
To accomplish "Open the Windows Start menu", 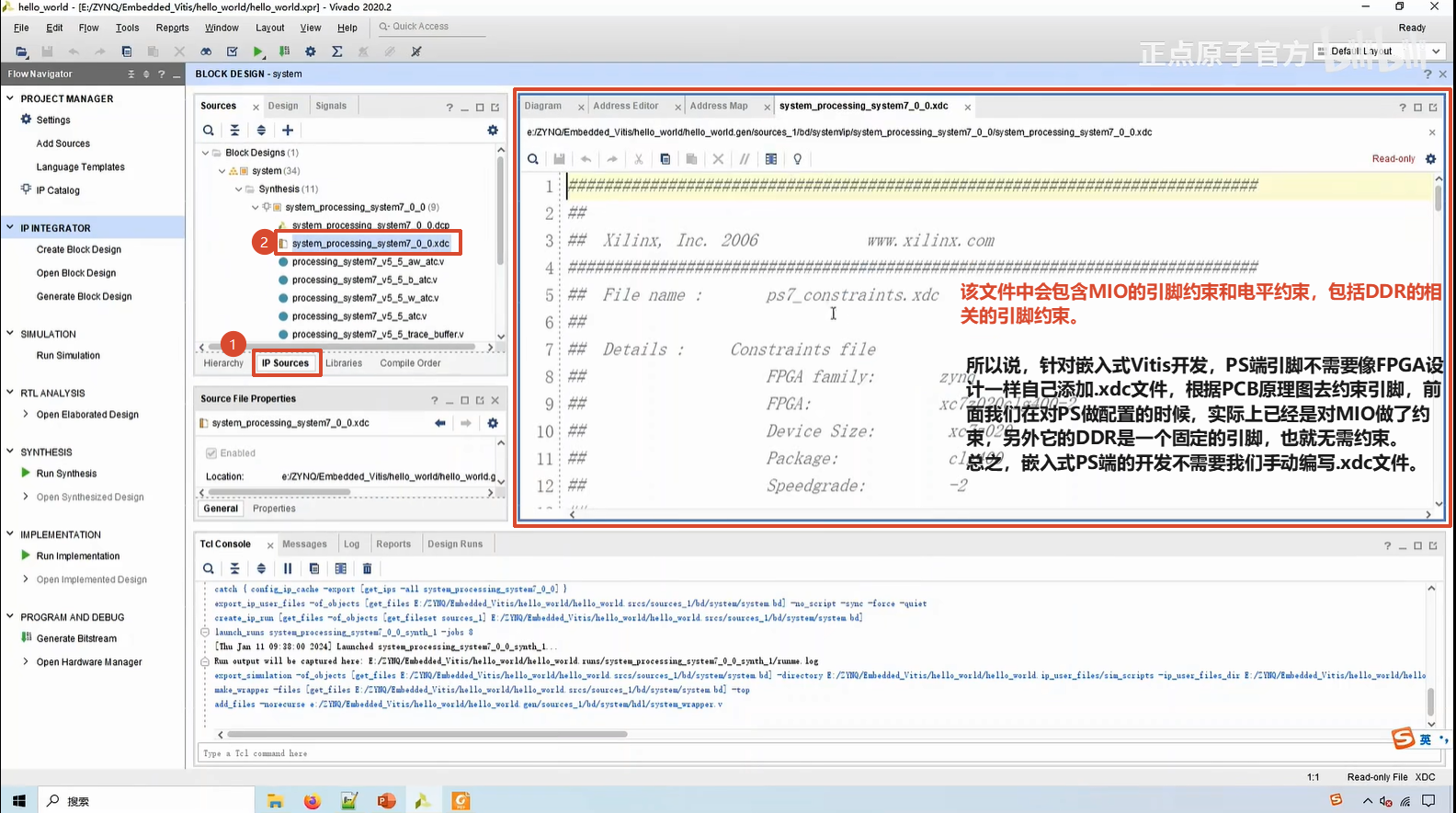I will coord(19,801).
